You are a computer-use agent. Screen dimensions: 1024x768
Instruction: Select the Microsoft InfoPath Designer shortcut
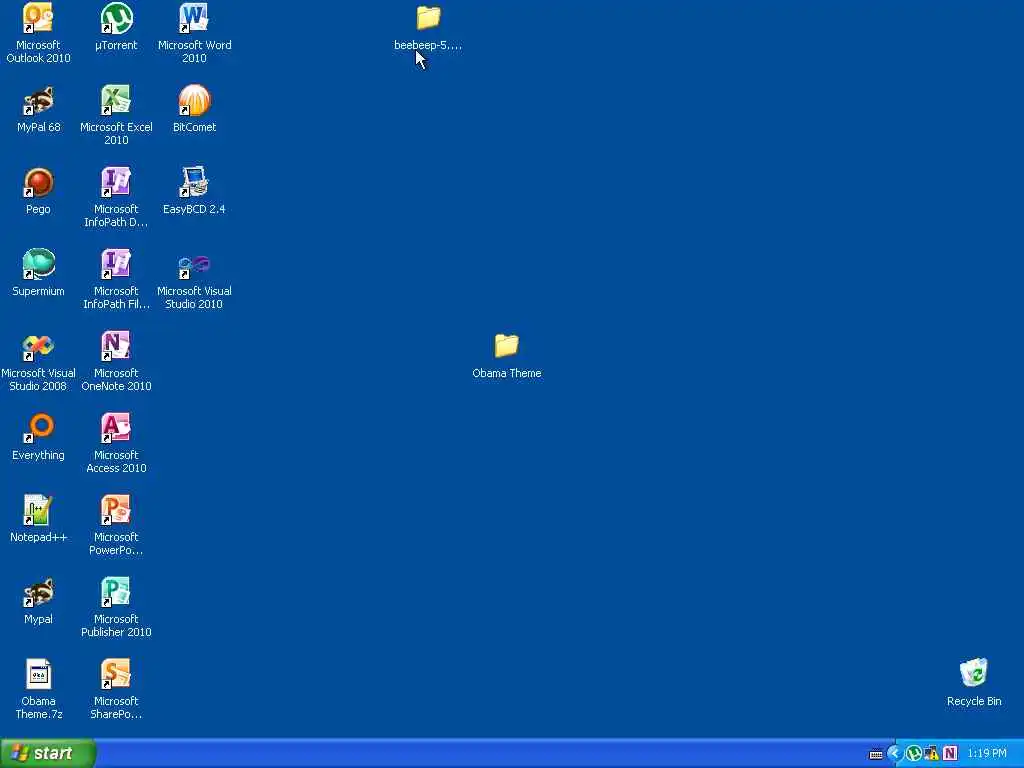[116, 197]
